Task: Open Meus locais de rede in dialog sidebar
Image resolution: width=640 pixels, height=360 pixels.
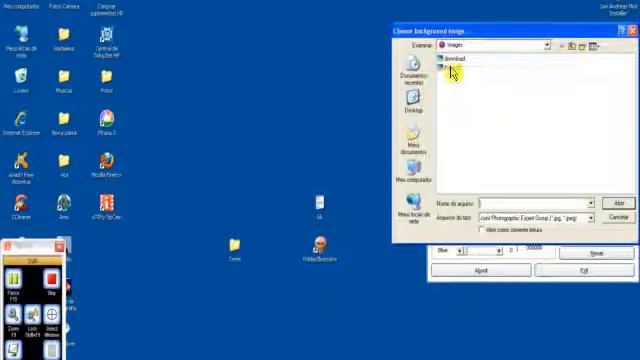Action: (x=413, y=208)
